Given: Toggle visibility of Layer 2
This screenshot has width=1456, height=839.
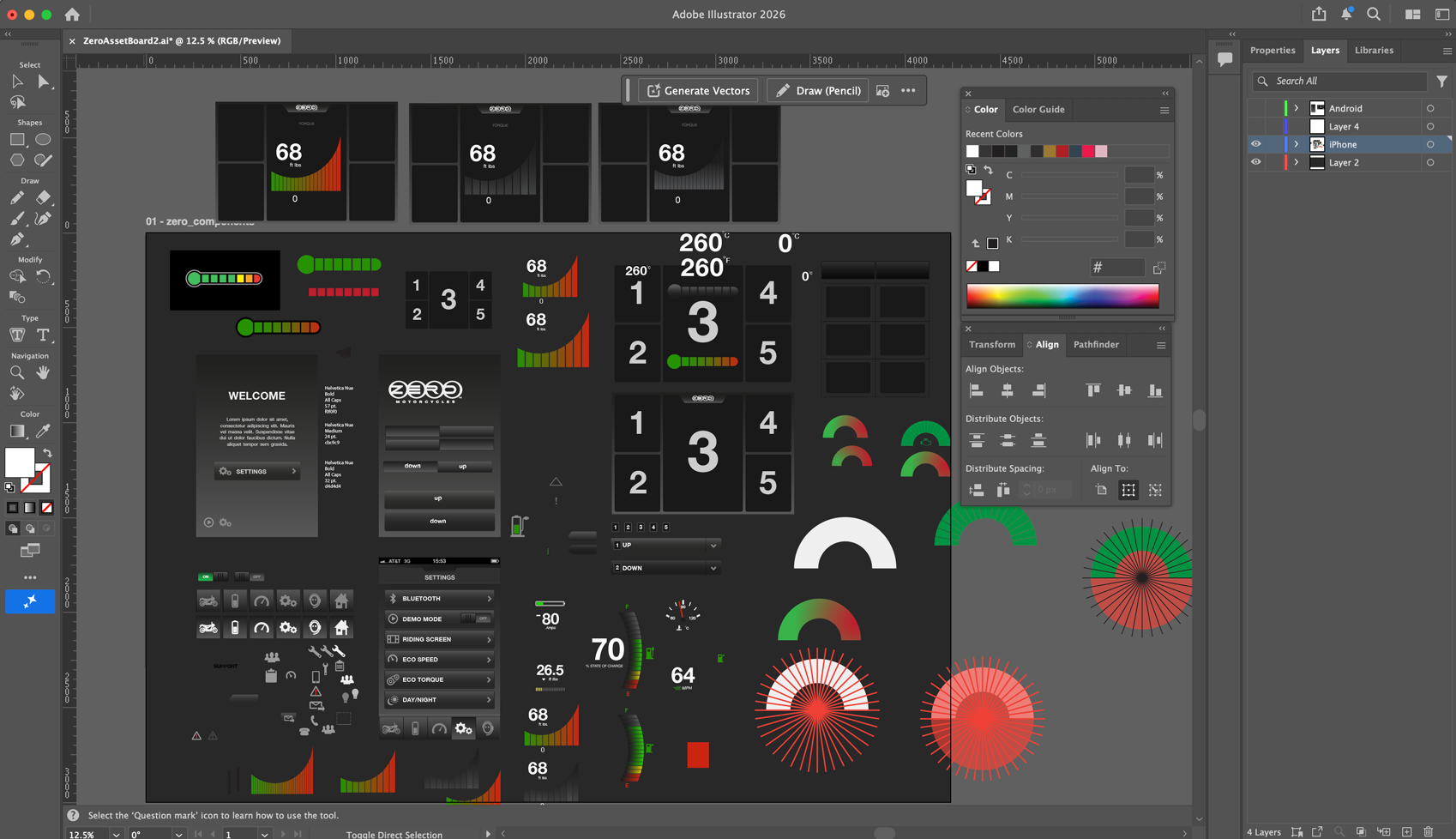Looking at the screenshot, I should click(x=1255, y=162).
